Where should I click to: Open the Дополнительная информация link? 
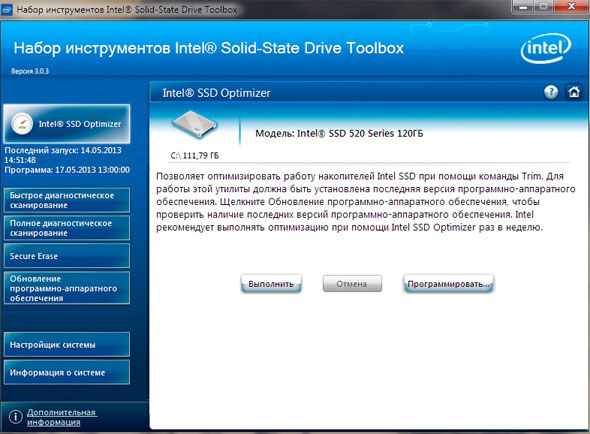point(62,417)
